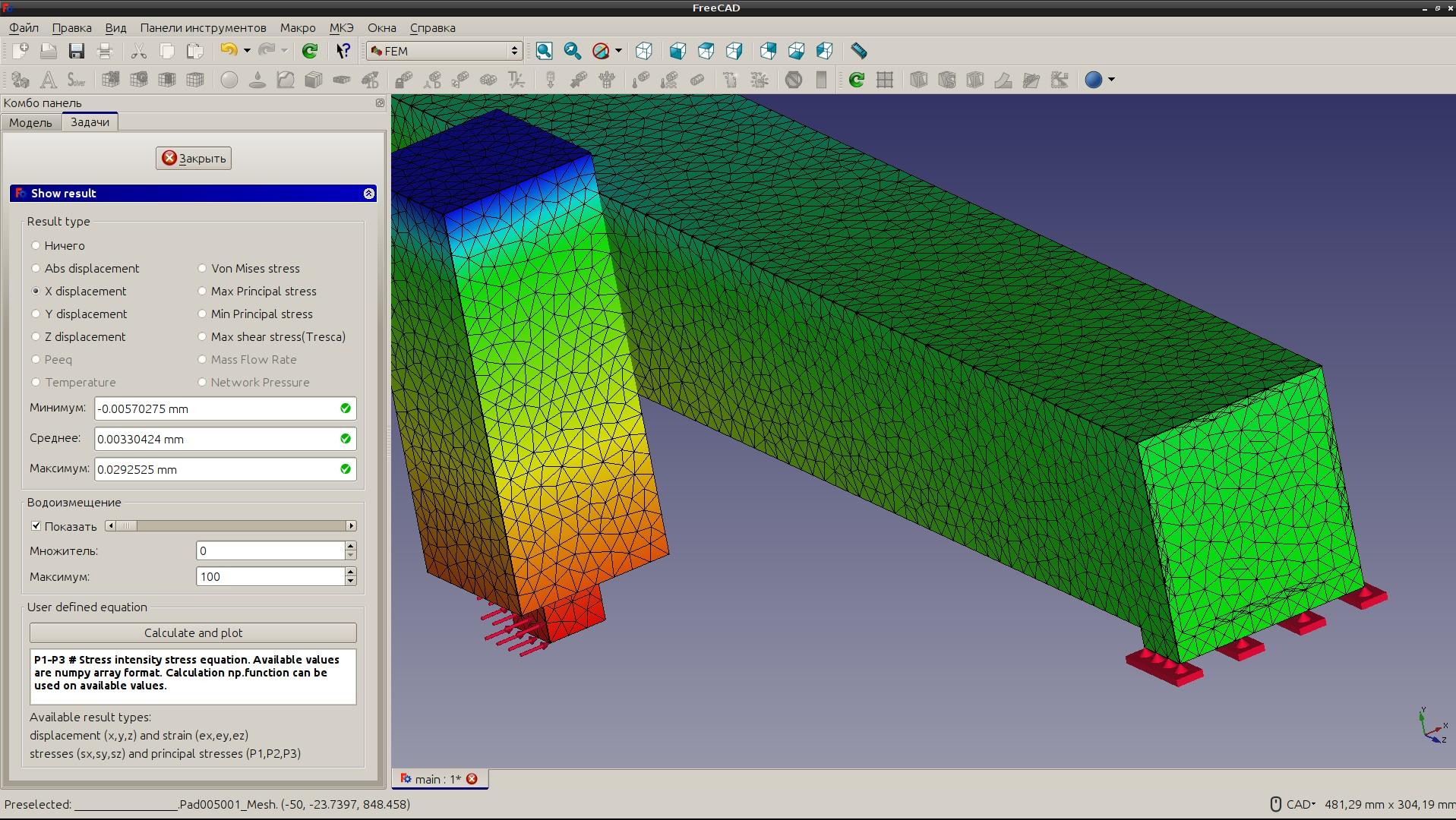The width and height of the screenshot is (1456, 820).
Task: Click the Rear view cube icon
Action: pos(768,51)
